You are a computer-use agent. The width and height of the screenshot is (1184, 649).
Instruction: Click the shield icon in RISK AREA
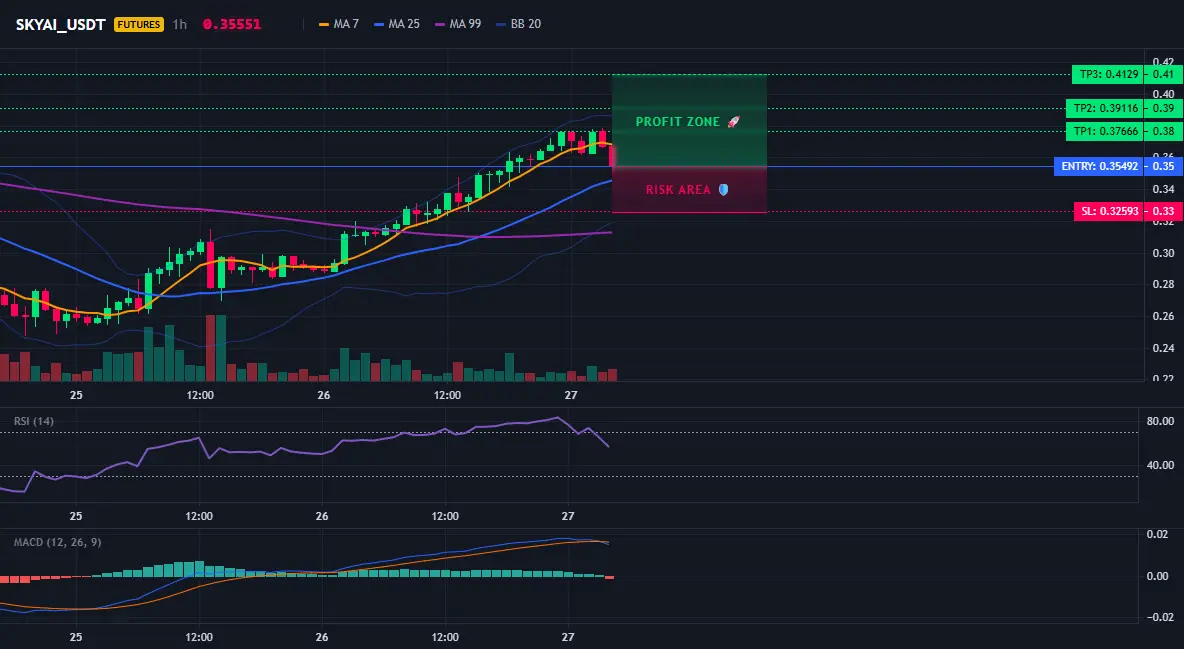(x=723, y=190)
